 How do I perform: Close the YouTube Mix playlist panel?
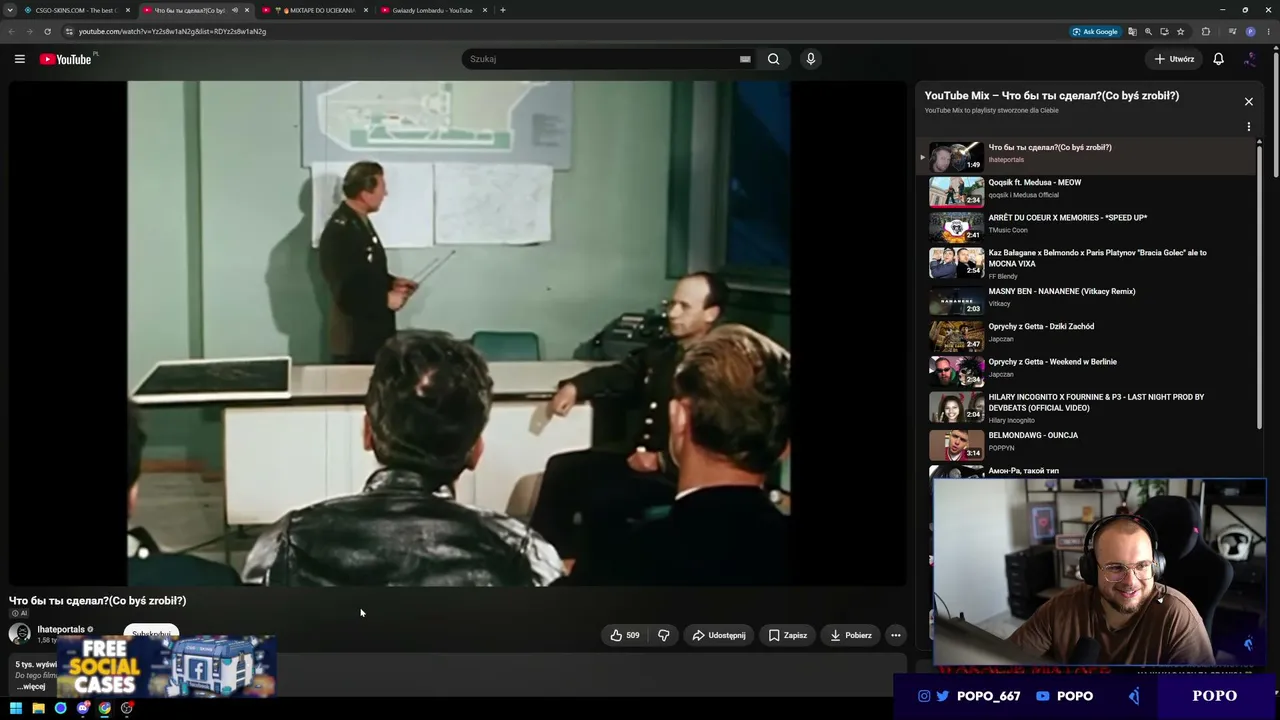[x=1248, y=101]
